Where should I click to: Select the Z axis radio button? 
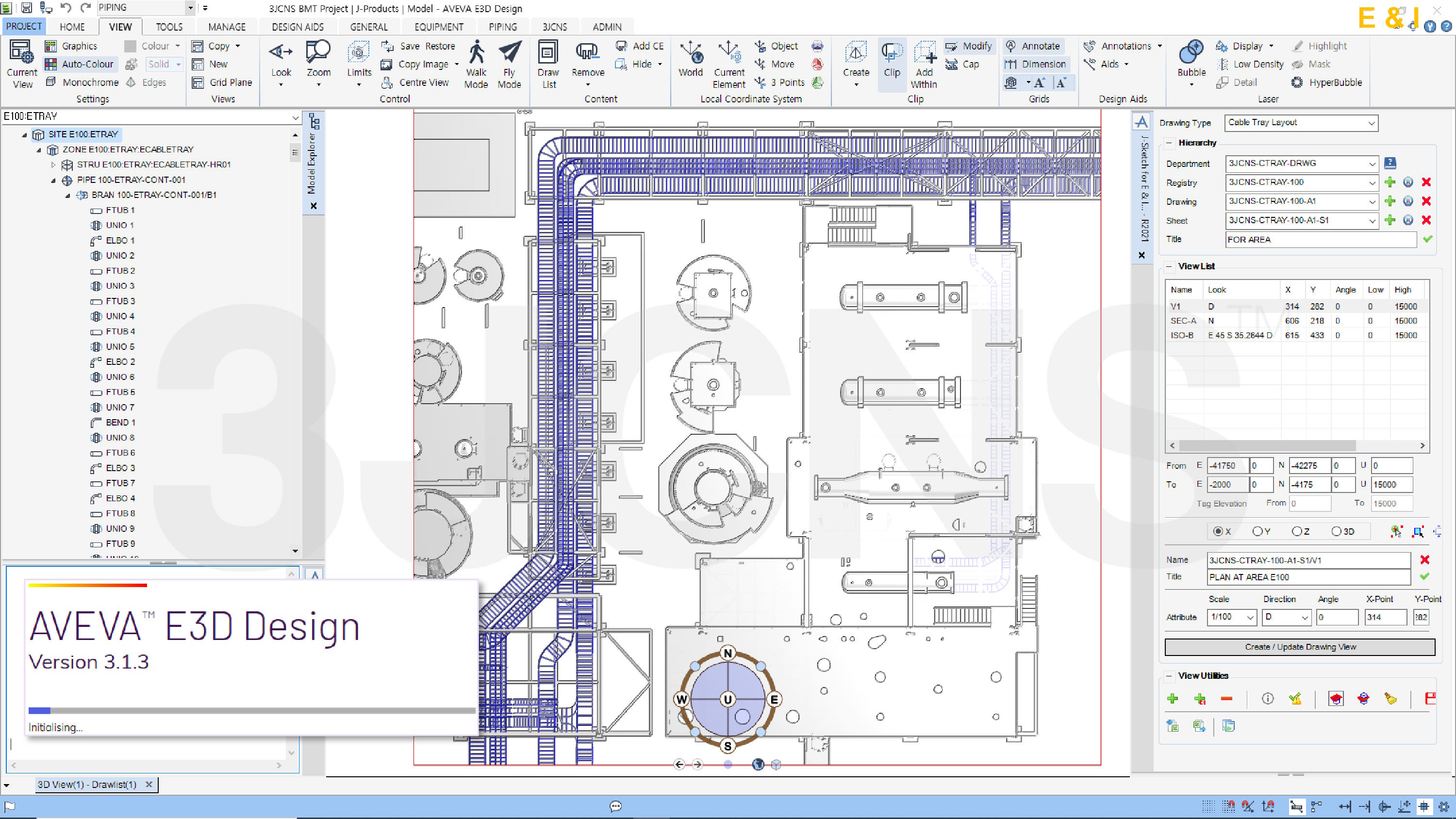coord(1297,531)
